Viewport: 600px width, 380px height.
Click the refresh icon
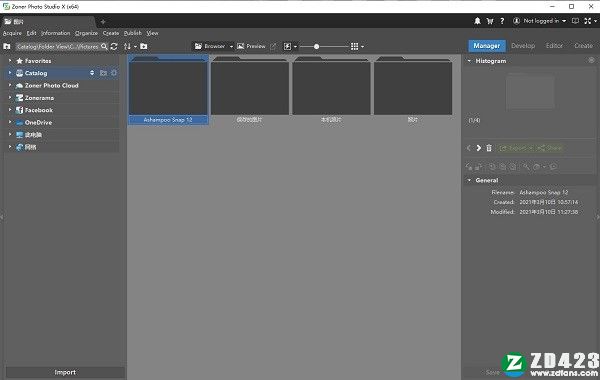tap(114, 46)
